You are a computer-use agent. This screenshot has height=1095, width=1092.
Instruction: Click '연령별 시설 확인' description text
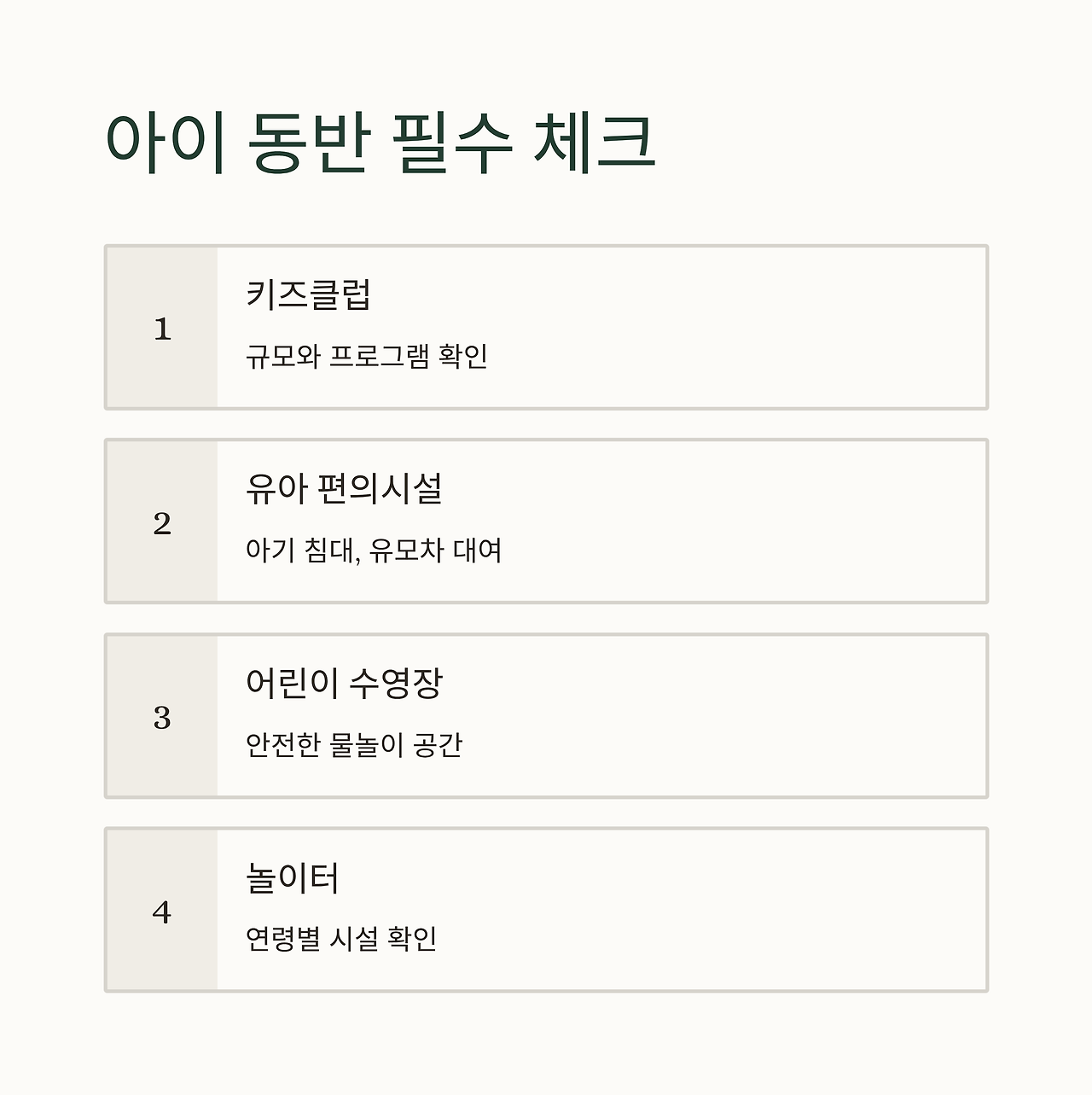click(341, 939)
